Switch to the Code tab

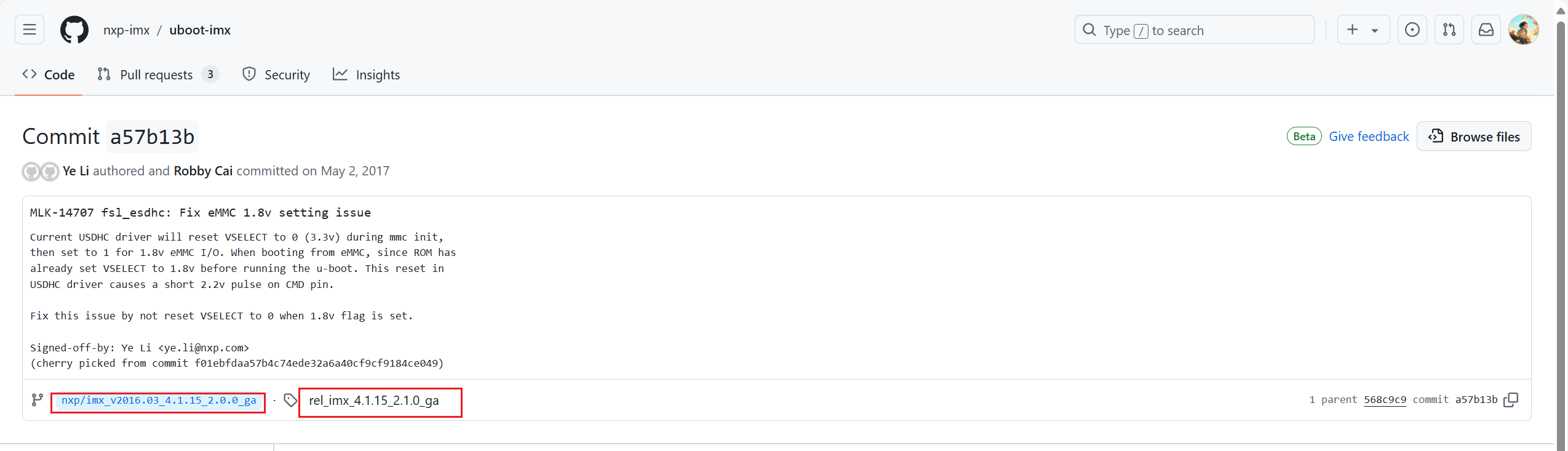[49, 74]
